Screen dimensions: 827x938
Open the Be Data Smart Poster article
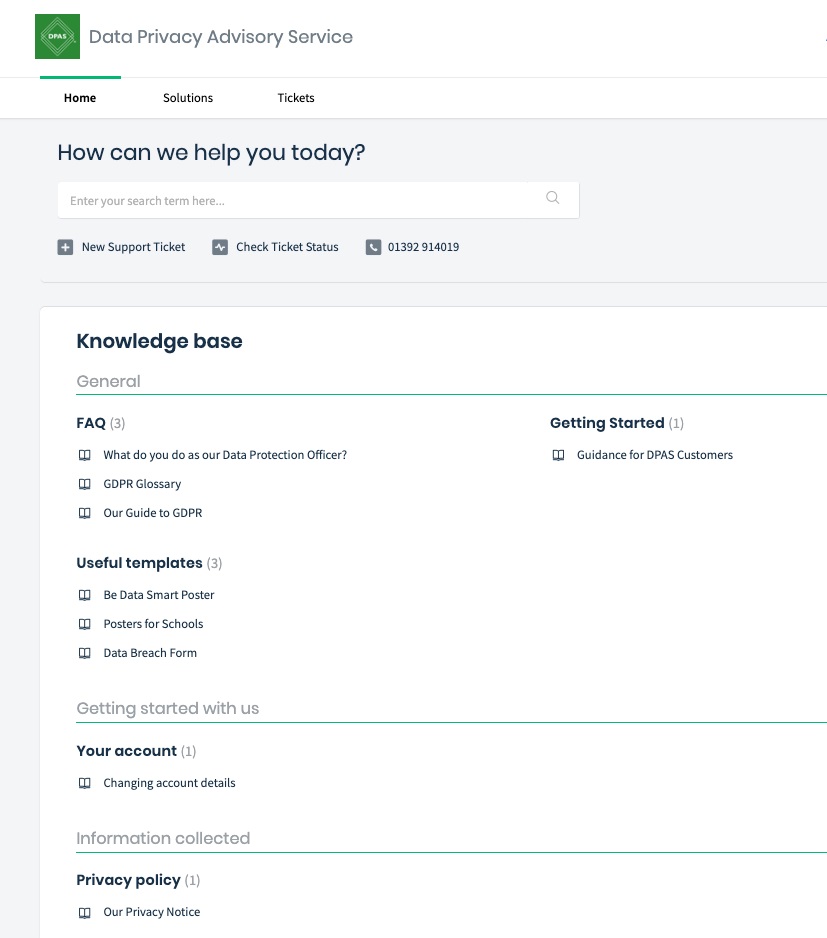click(158, 595)
